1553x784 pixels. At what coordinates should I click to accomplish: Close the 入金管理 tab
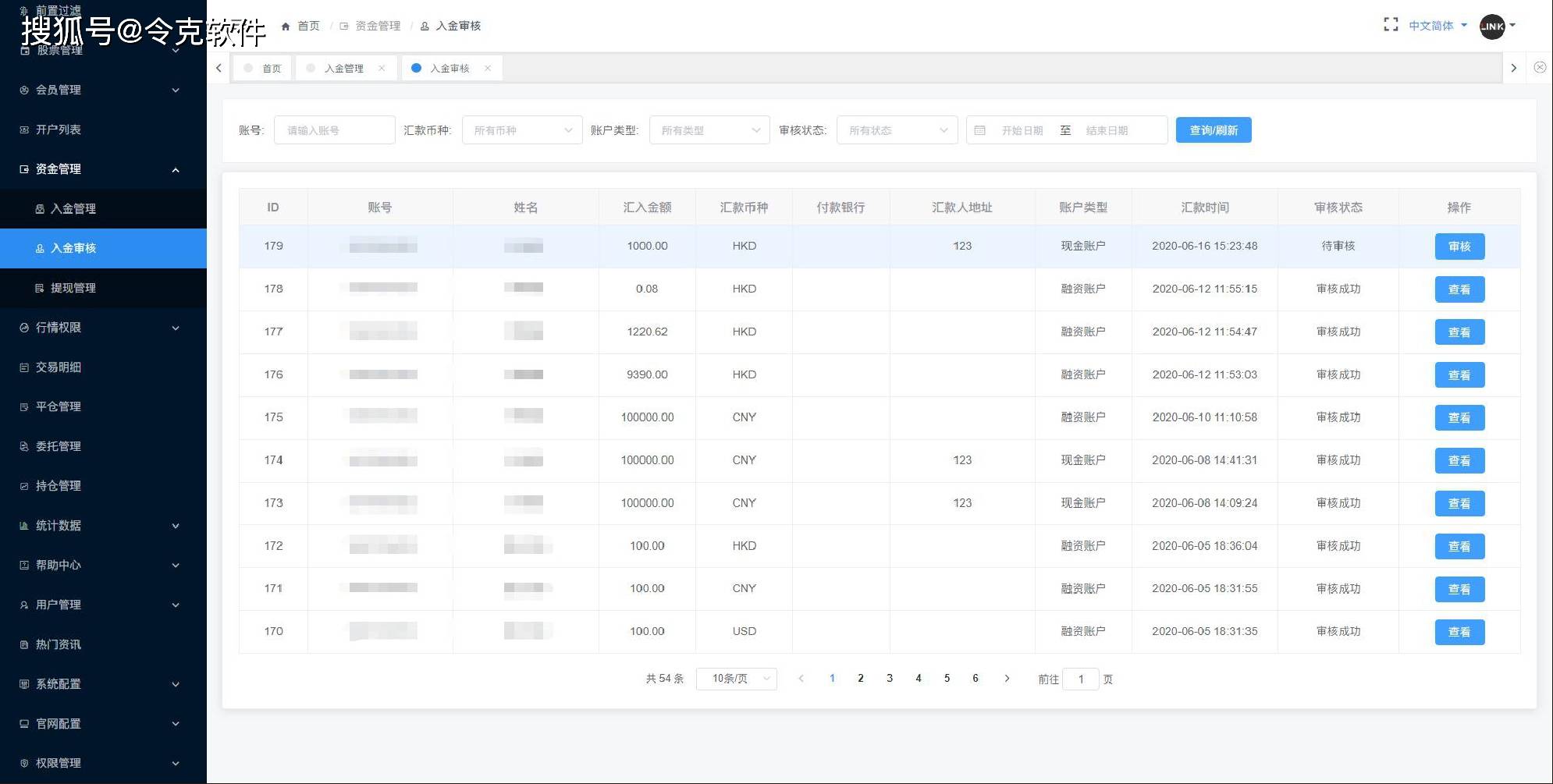point(382,68)
